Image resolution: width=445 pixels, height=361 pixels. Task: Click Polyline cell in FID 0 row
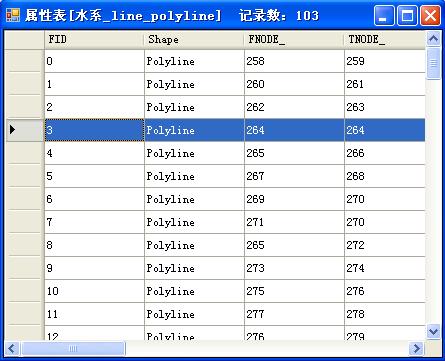pos(194,61)
